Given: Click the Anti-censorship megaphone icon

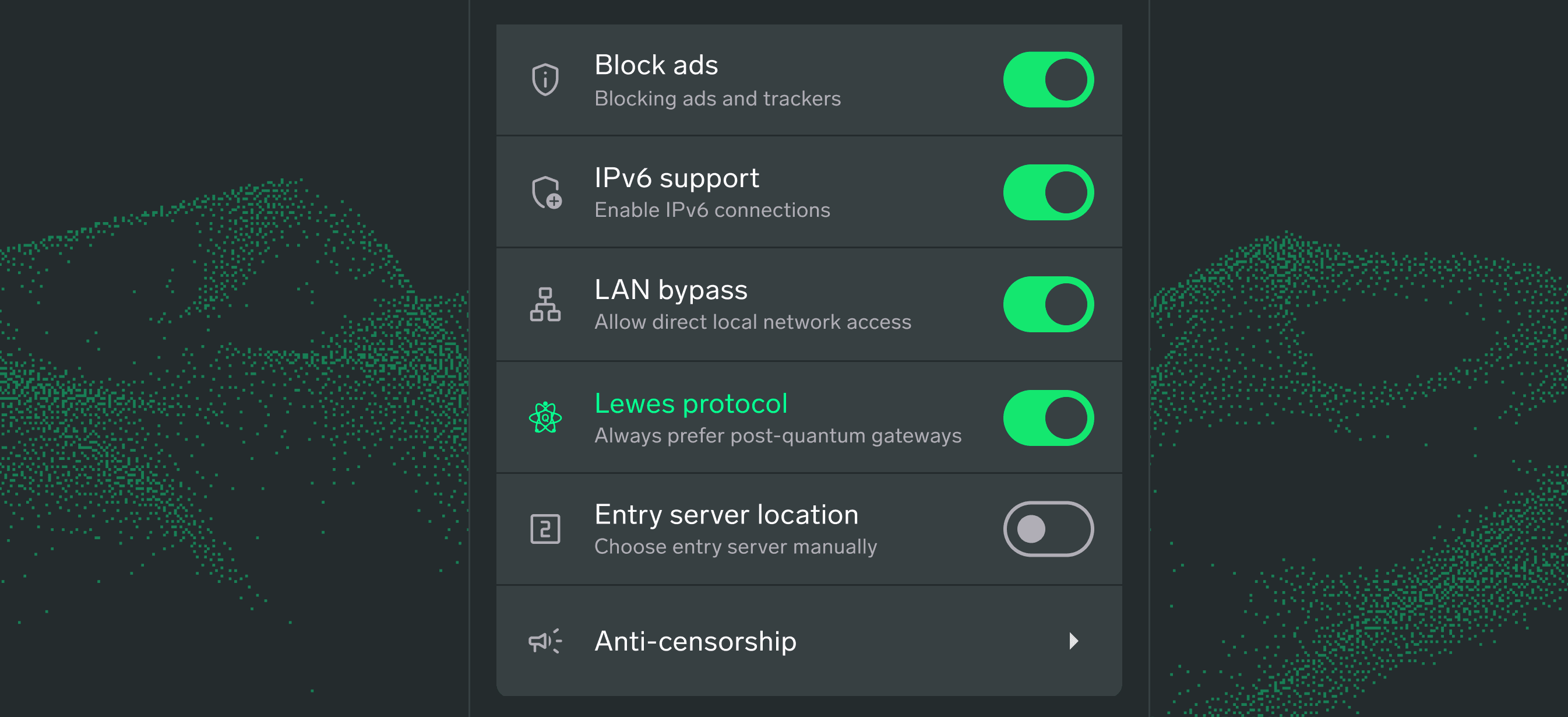Looking at the screenshot, I should pyautogui.click(x=545, y=641).
